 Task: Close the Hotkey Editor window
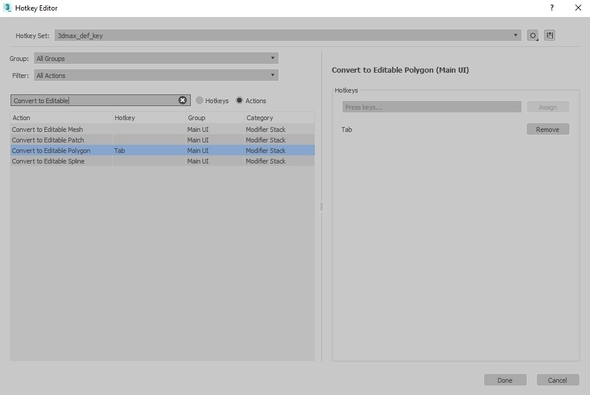tap(578, 8)
